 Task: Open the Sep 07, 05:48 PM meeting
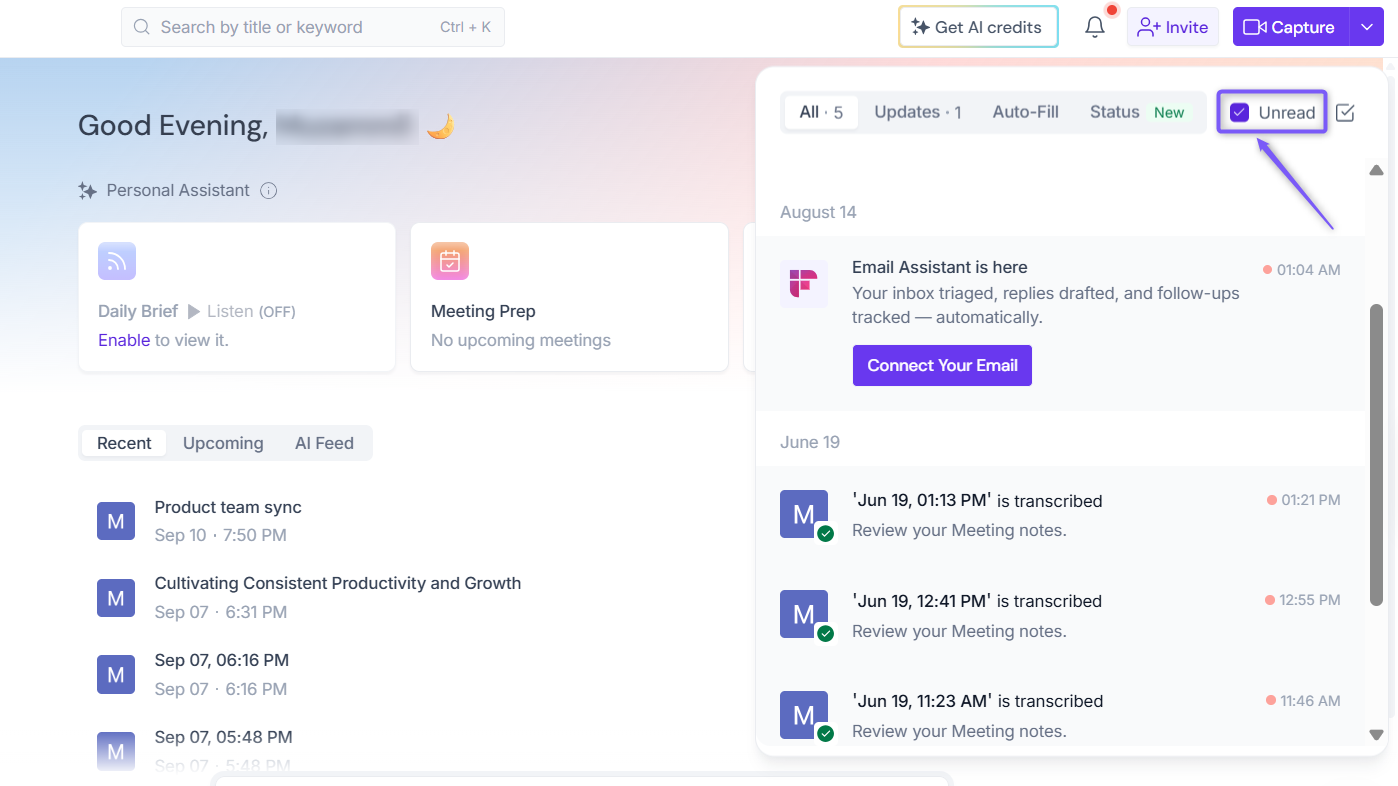[224, 737]
